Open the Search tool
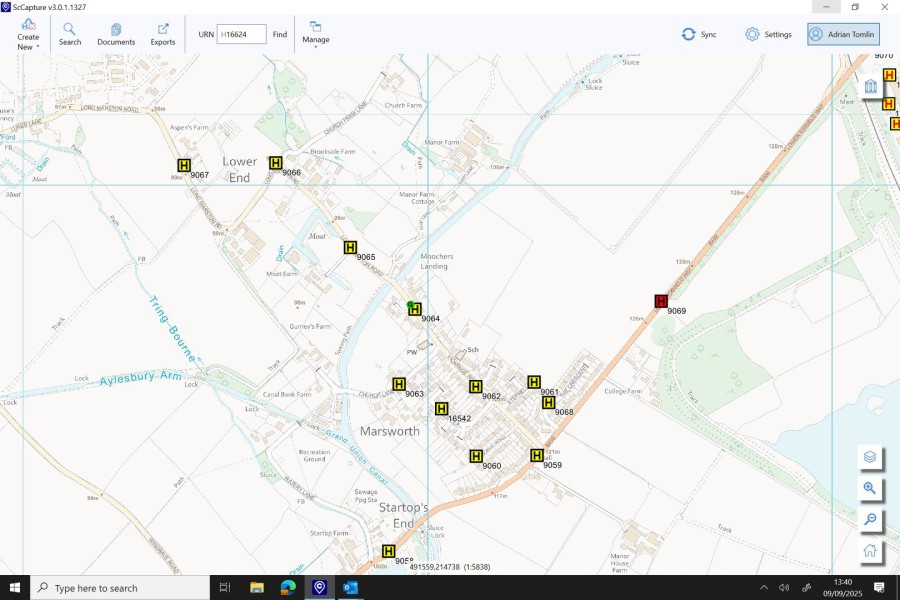Screen dimensions: 900x600 (70, 34)
